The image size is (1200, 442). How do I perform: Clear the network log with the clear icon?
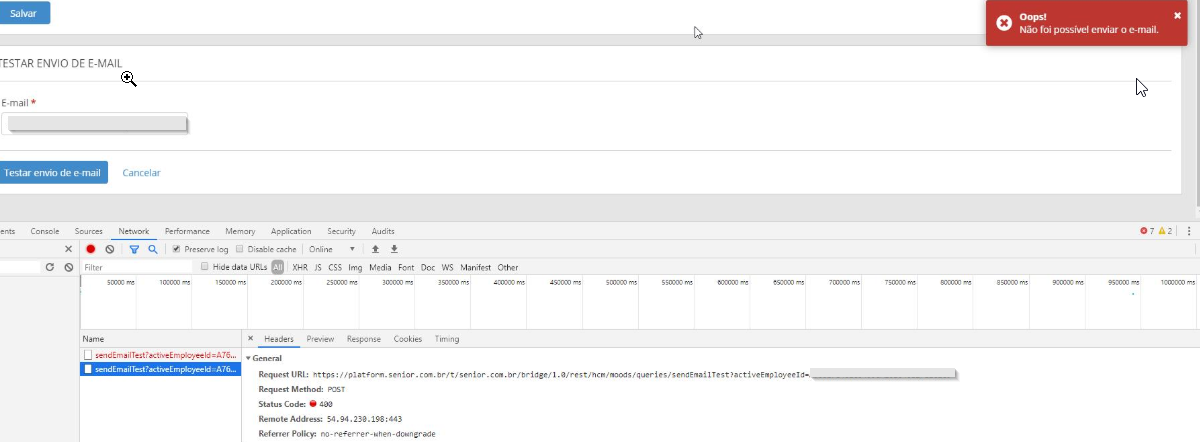(x=110, y=249)
